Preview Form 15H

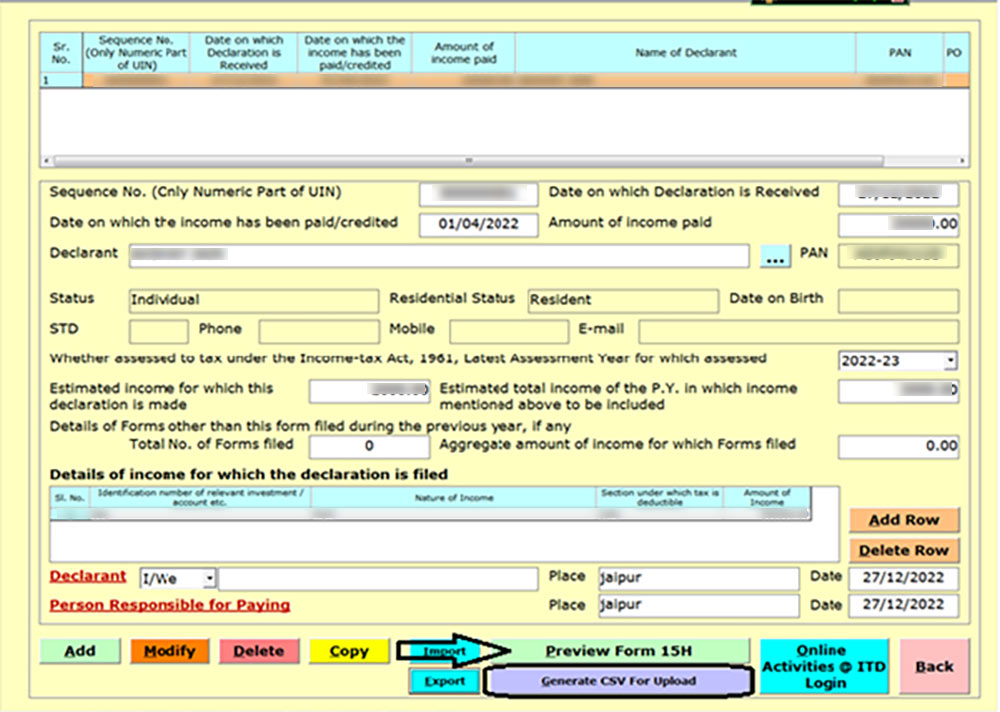(x=620, y=650)
